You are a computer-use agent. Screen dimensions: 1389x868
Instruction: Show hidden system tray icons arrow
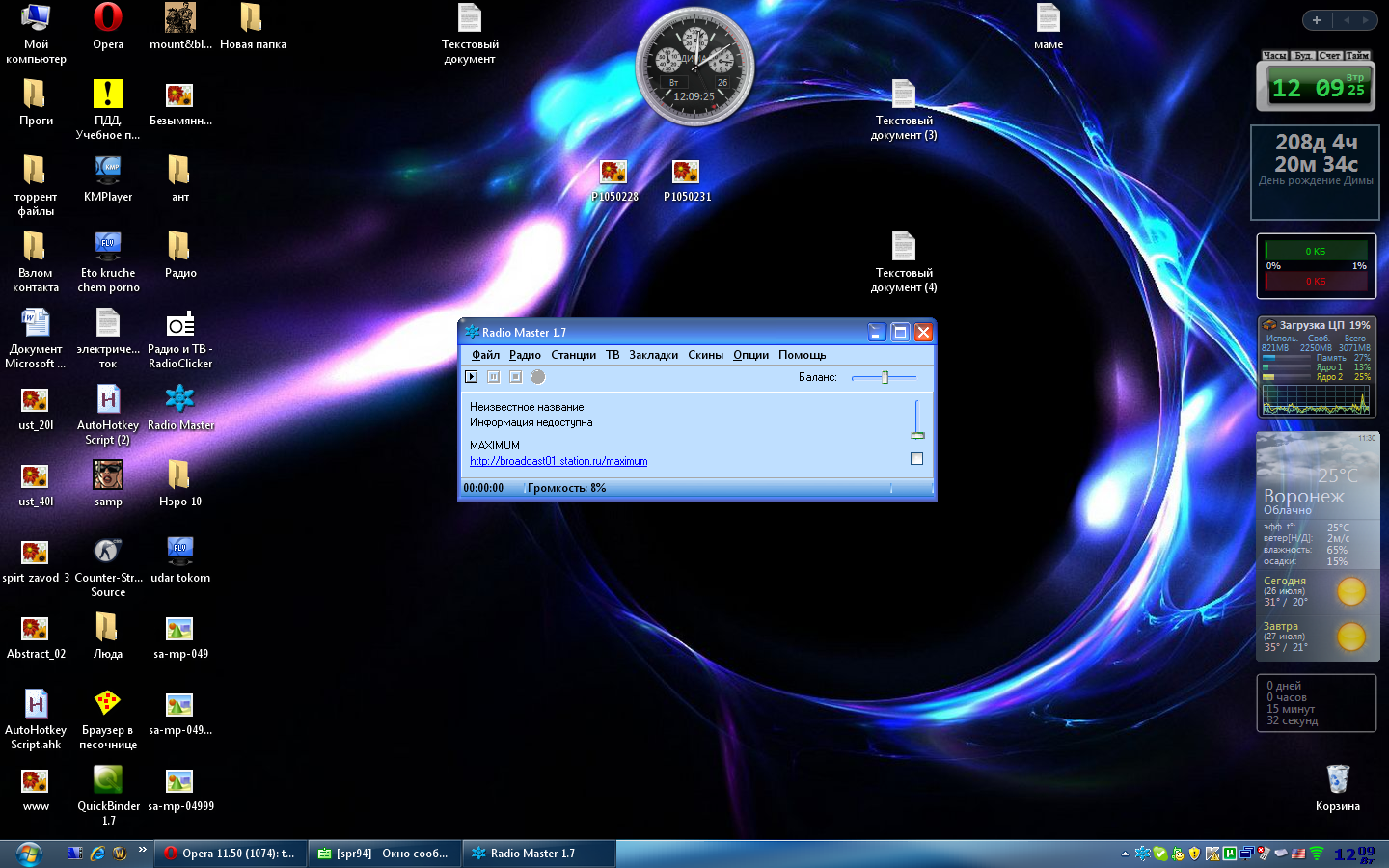1125,854
